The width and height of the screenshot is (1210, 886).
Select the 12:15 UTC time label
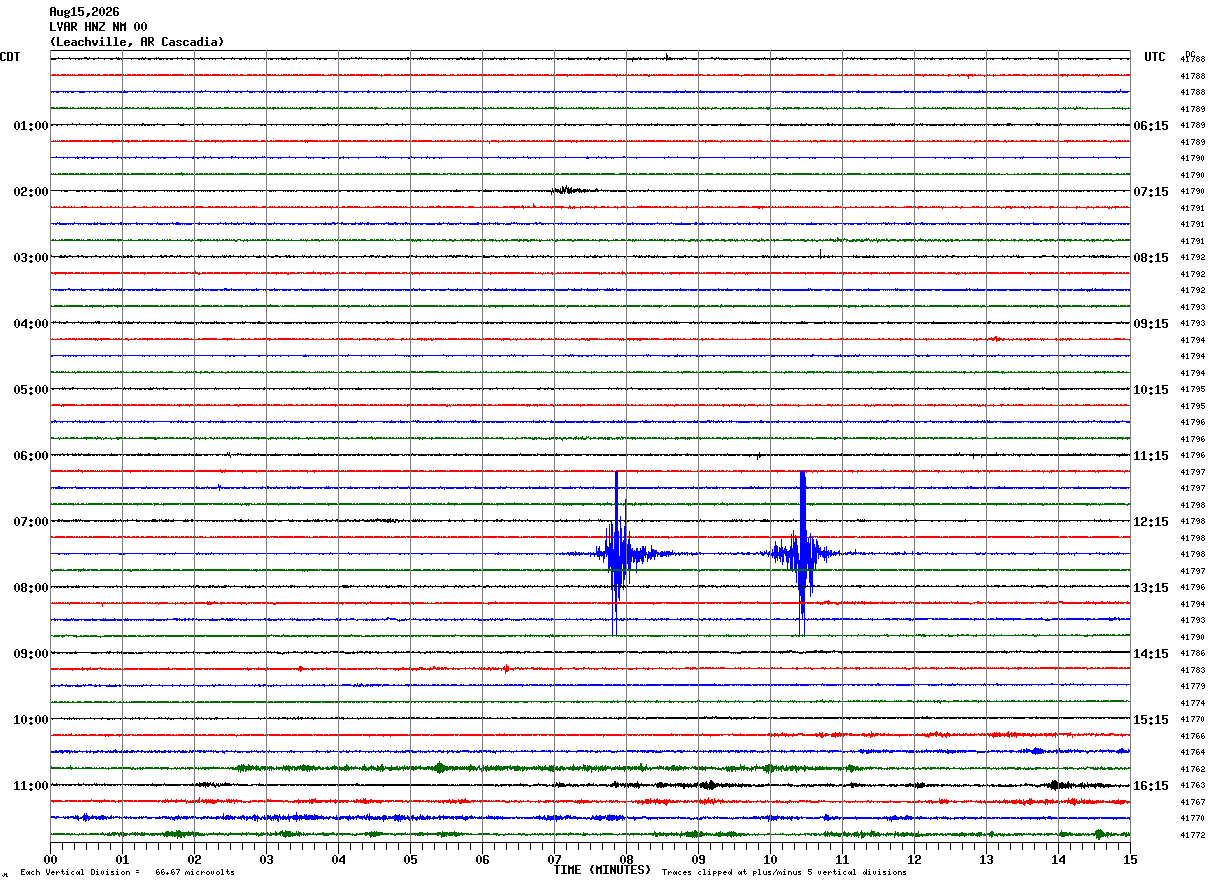click(1151, 522)
